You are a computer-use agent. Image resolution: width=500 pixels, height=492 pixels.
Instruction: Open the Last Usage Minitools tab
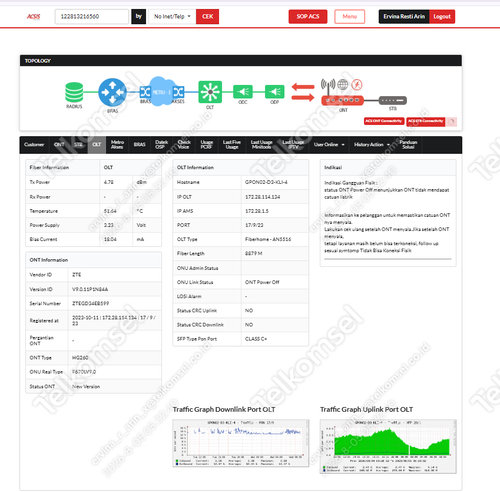261,145
